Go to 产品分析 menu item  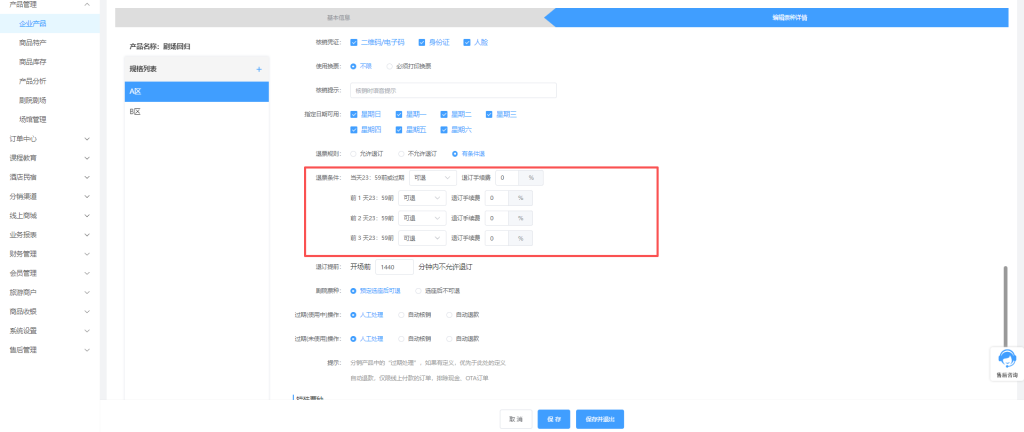pos(33,80)
